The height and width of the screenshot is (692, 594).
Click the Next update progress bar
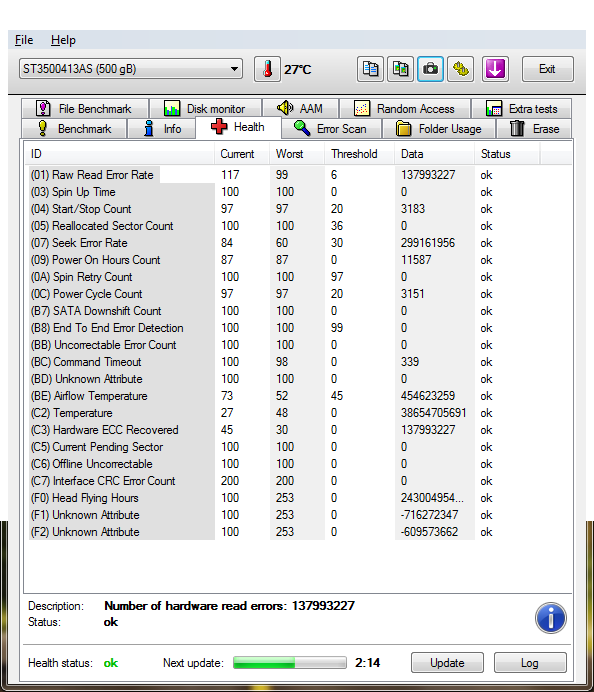tap(290, 662)
